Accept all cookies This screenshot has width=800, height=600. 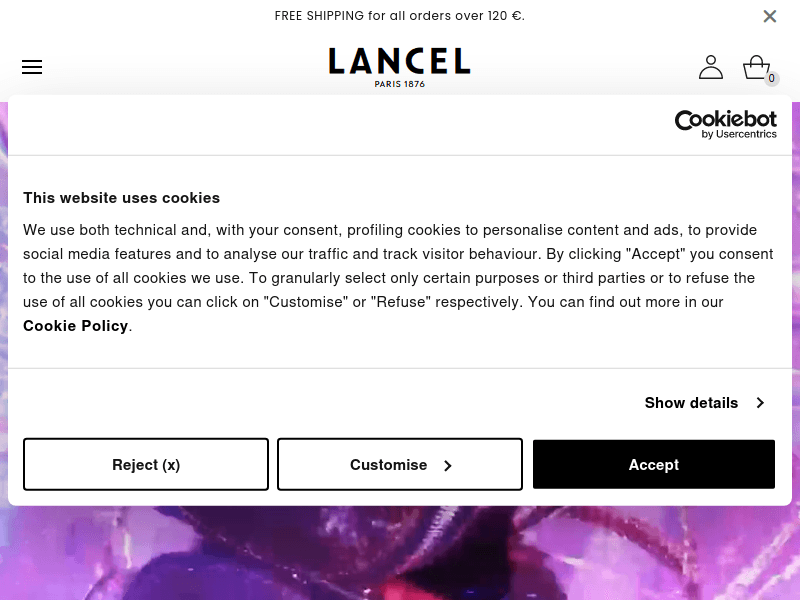(x=653, y=464)
